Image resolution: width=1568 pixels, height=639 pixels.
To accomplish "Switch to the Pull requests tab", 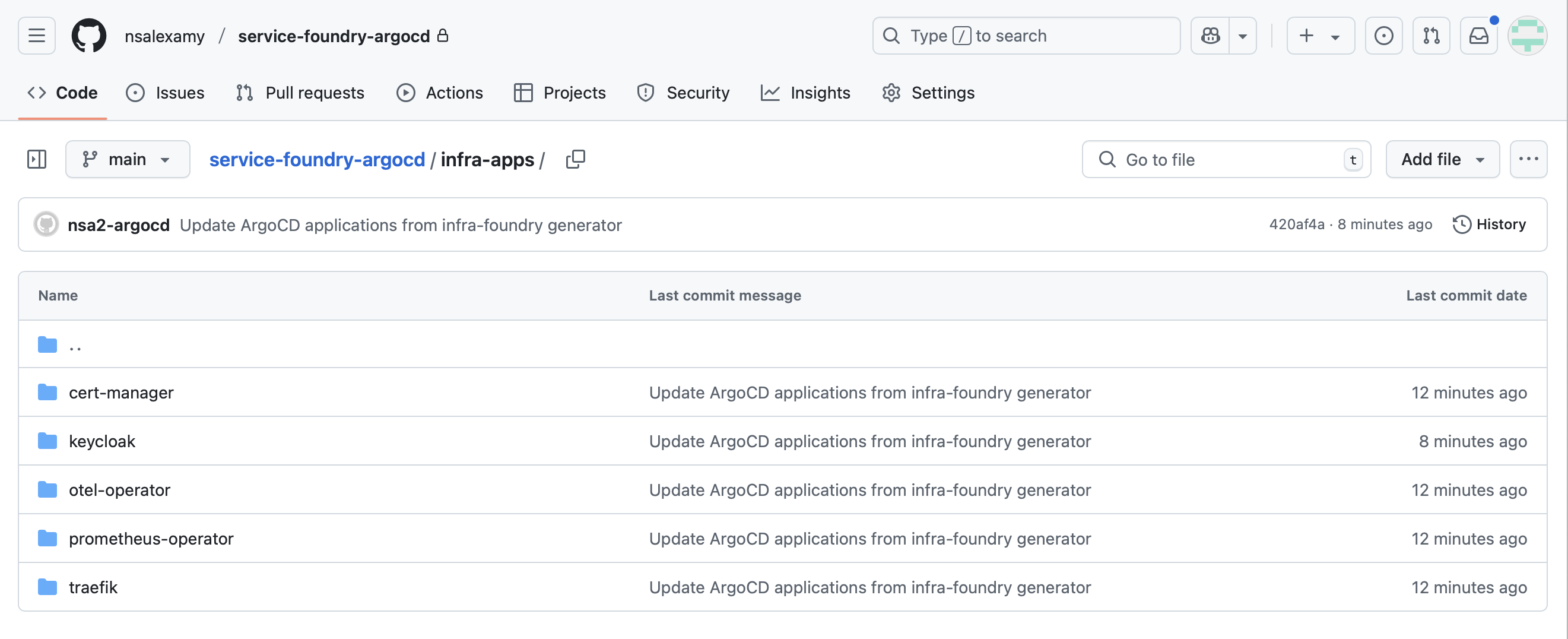I will pyautogui.click(x=300, y=93).
